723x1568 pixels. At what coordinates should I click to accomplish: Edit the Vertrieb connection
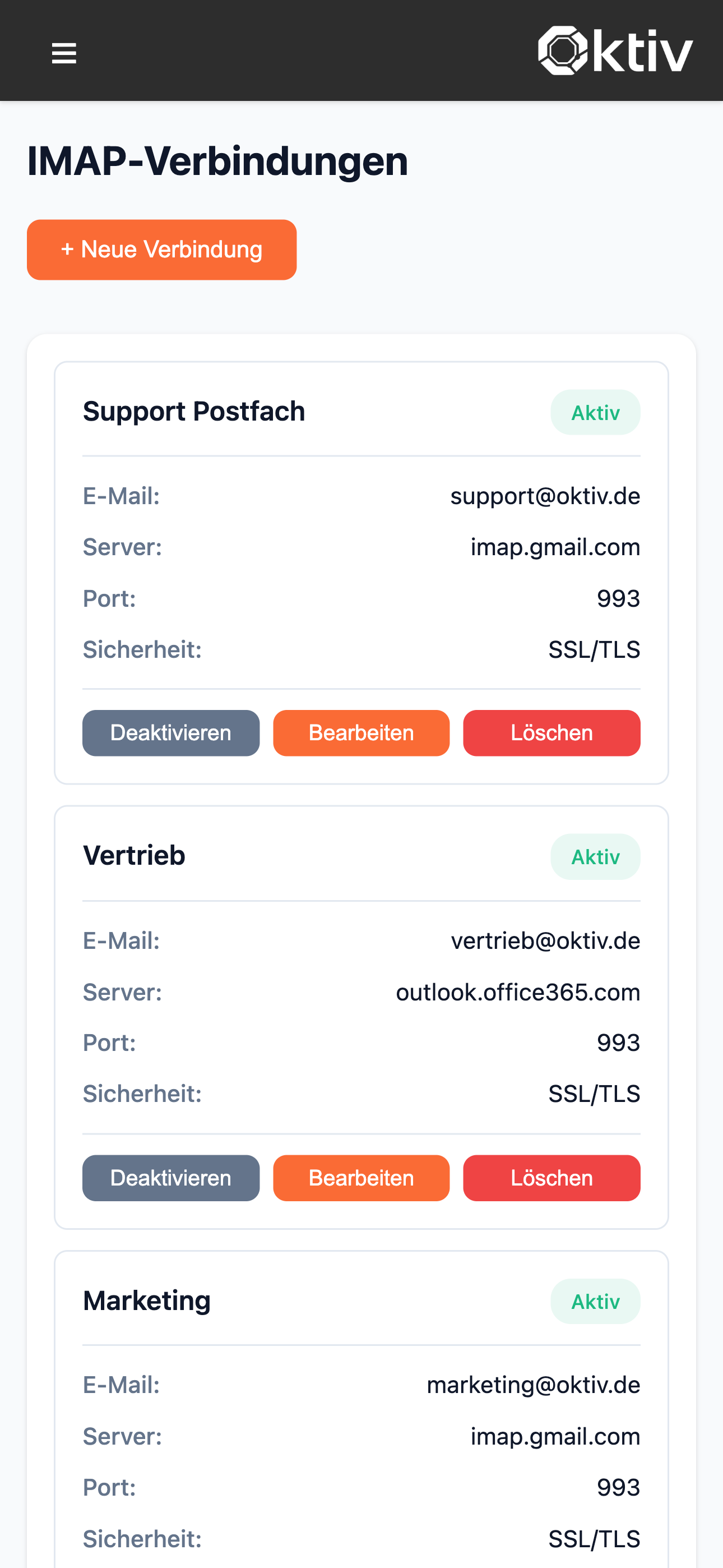pyautogui.click(x=361, y=1178)
